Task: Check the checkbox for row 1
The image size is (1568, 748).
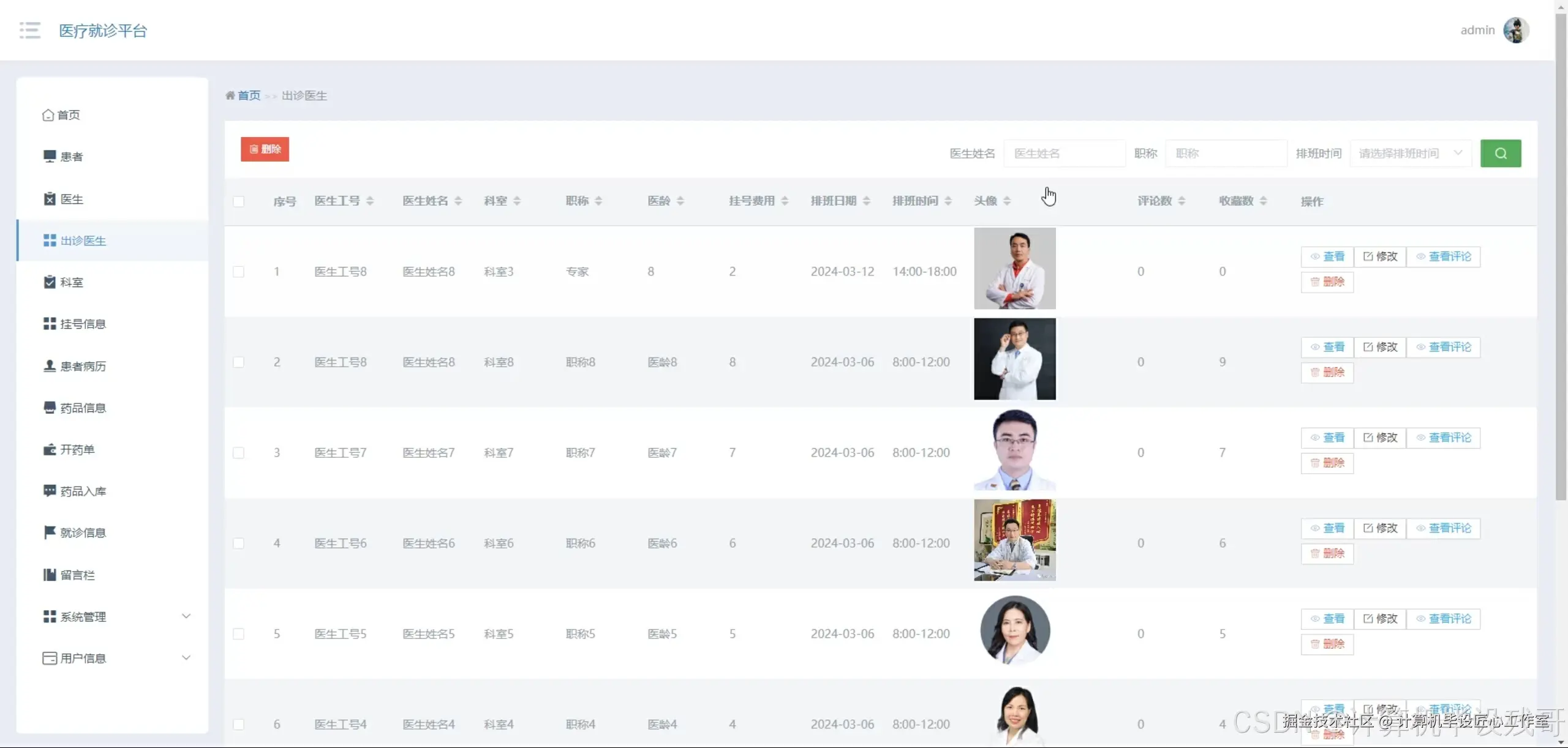Action: pos(239,272)
